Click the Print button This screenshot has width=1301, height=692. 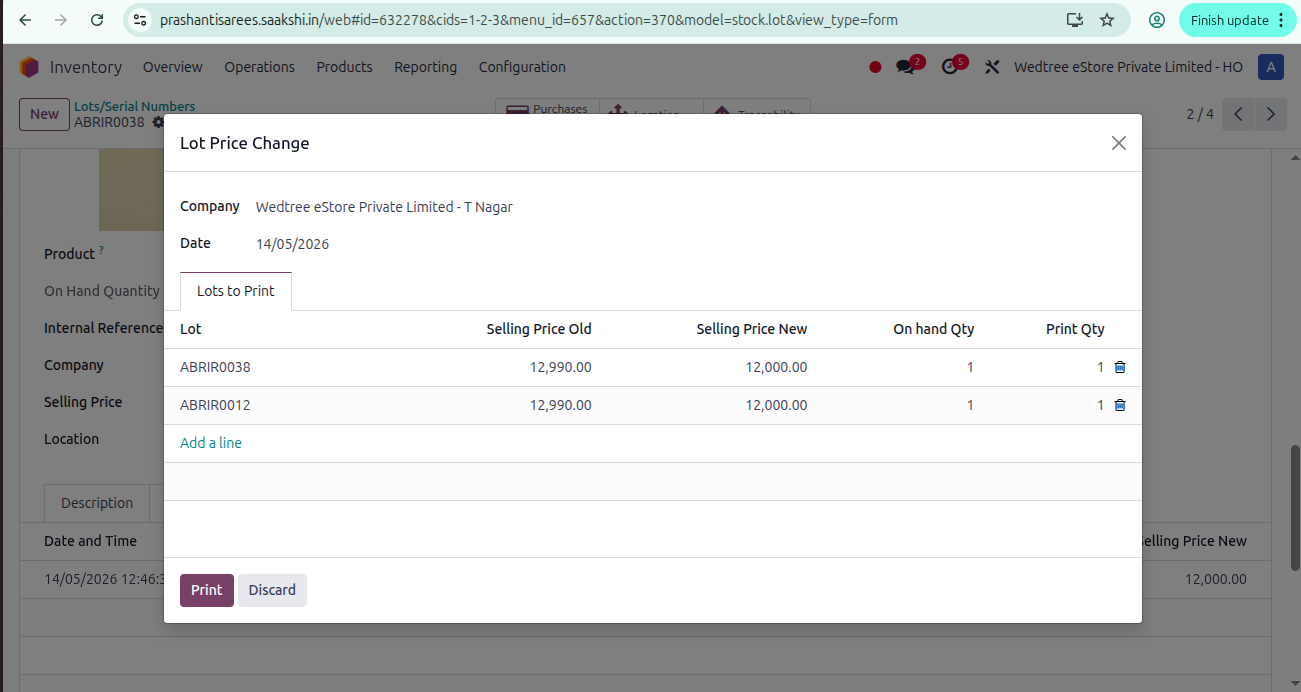click(207, 590)
